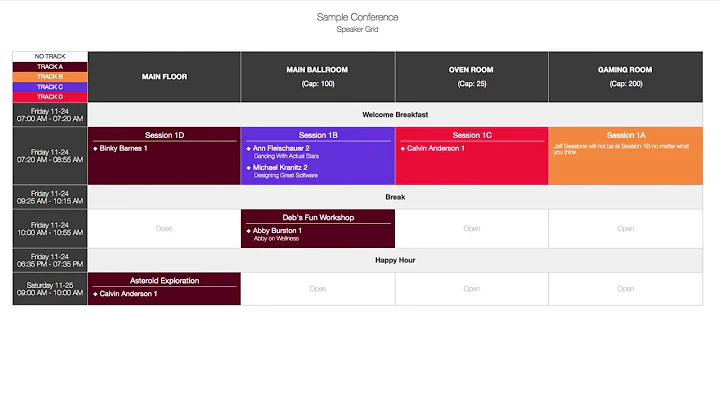The image size is (720, 404).
Task: Click the Sample Conference title
Action: click(x=357, y=17)
